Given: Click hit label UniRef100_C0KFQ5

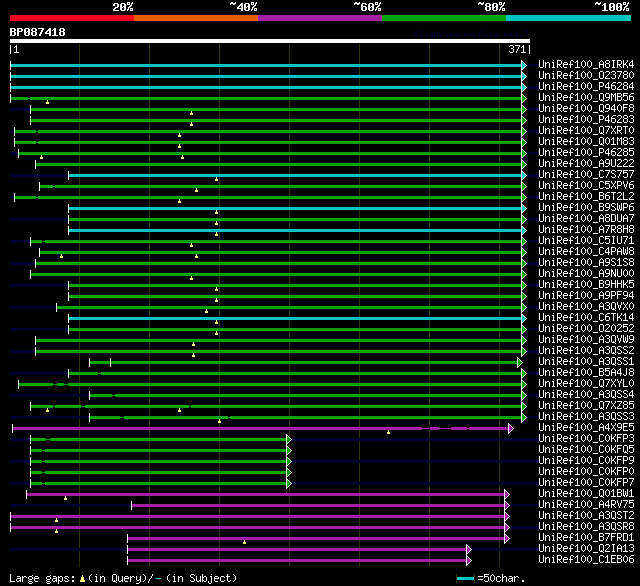Looking at the screenshot, I should pyautogui.click(x=586, y=450).
